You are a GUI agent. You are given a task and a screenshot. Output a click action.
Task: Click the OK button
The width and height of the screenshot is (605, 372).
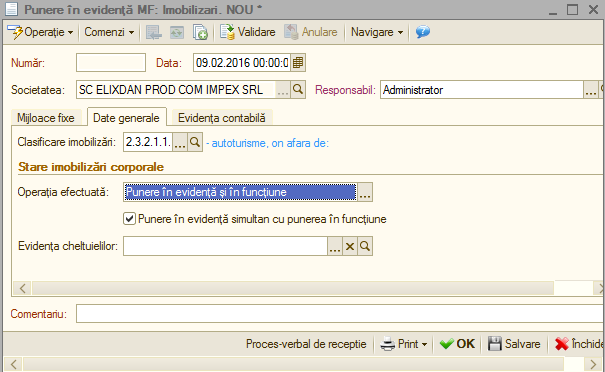click(458, 344)
